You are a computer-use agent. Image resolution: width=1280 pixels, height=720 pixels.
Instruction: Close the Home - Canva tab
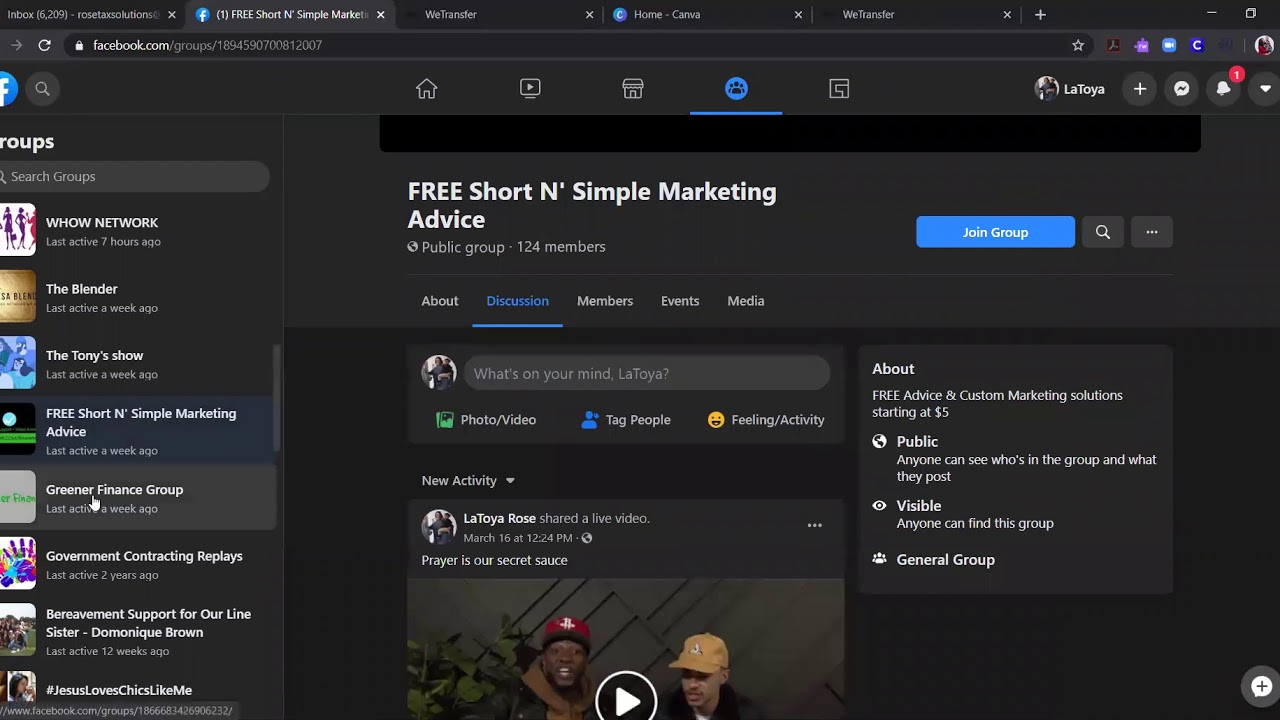pos(798,14)
